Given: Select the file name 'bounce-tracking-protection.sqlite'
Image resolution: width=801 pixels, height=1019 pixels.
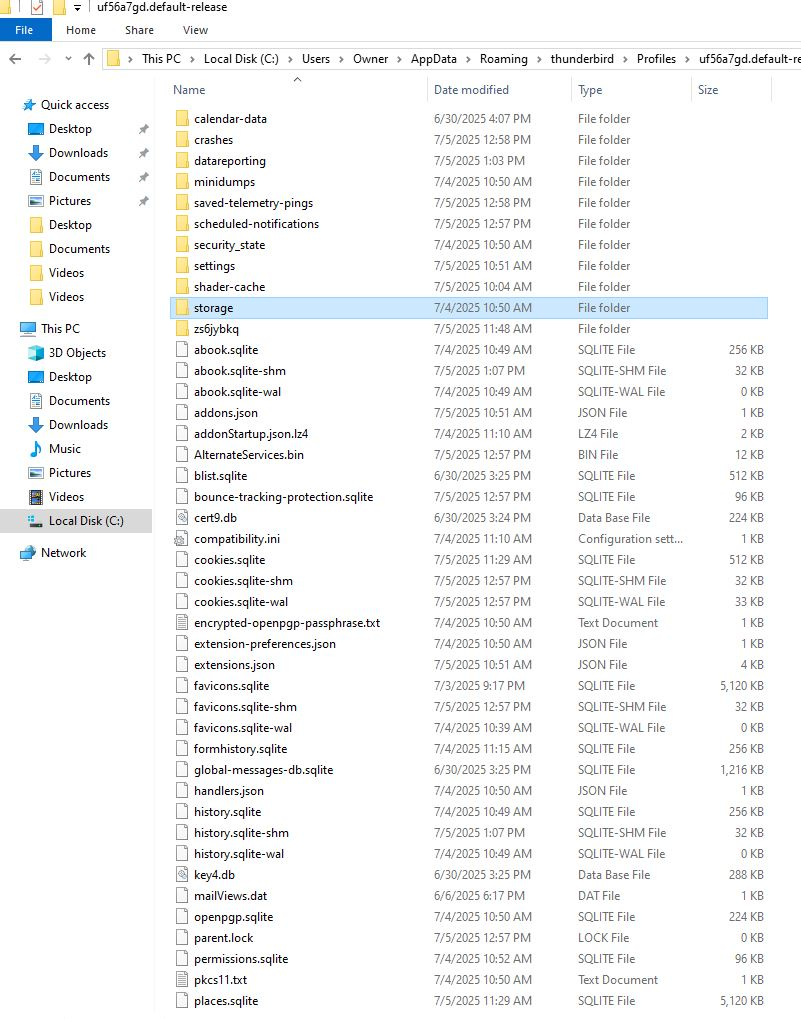Looking at the screenshot, I should click(x=283, y=497).
